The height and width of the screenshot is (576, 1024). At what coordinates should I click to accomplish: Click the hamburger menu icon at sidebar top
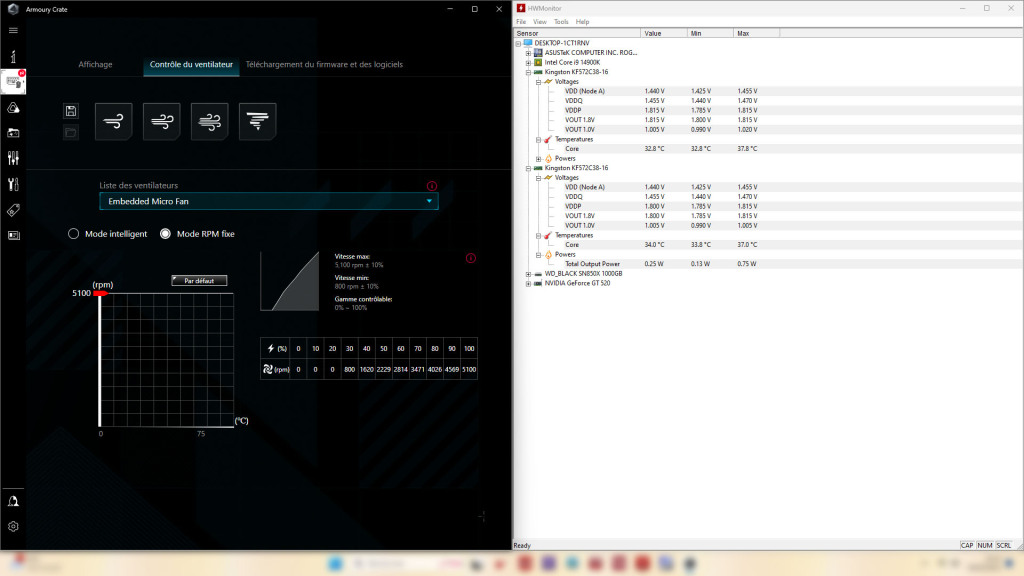[14, 29]
